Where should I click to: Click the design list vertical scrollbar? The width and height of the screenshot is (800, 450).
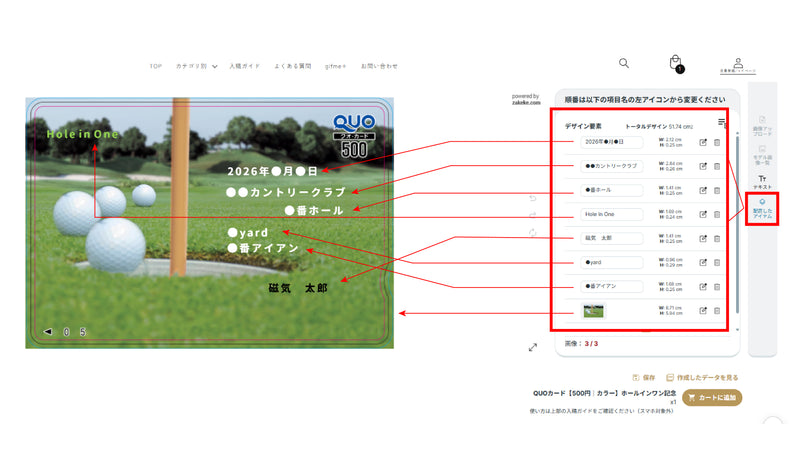point(737,224)
